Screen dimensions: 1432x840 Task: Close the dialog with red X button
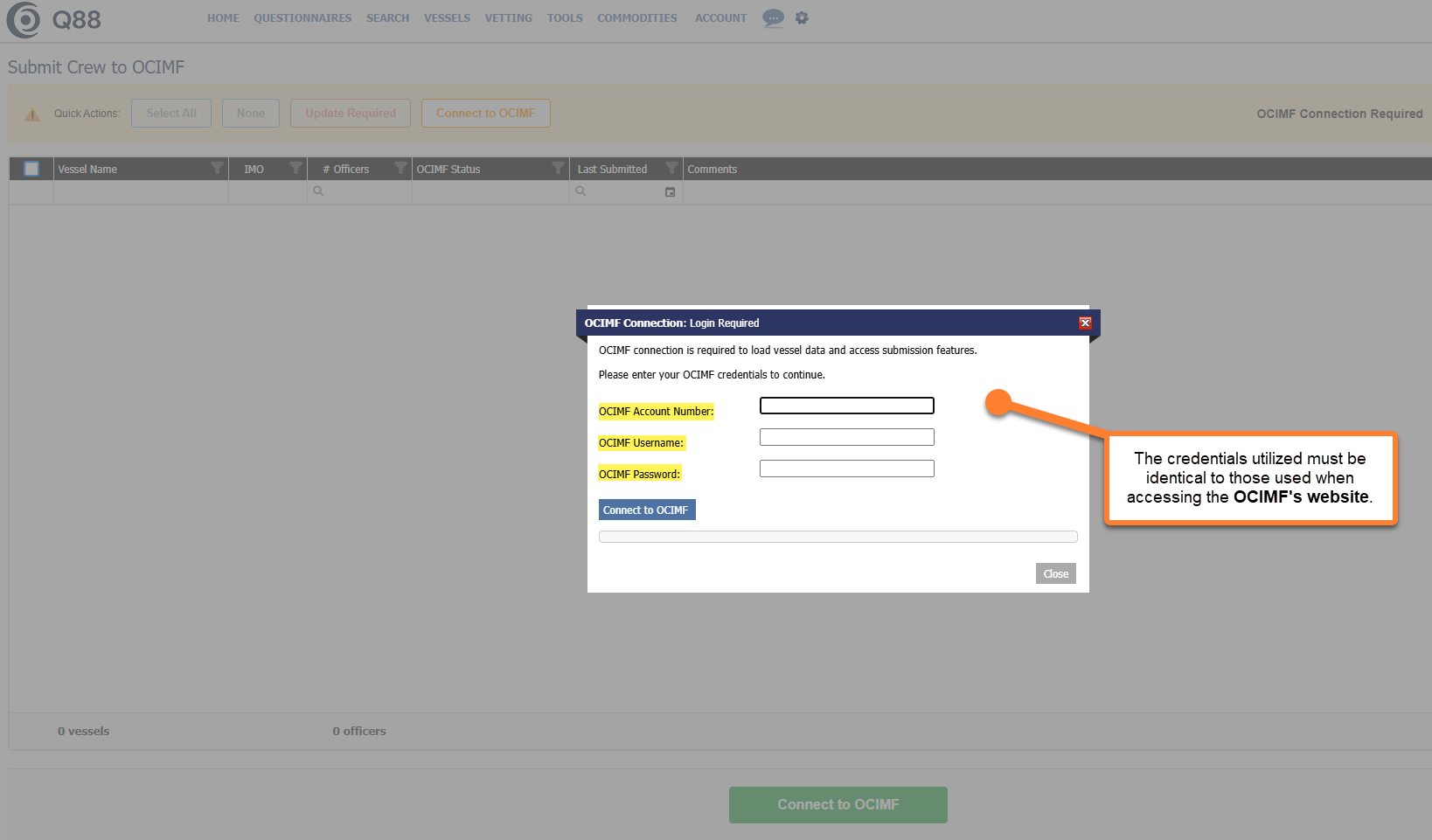click(1085, 323)
